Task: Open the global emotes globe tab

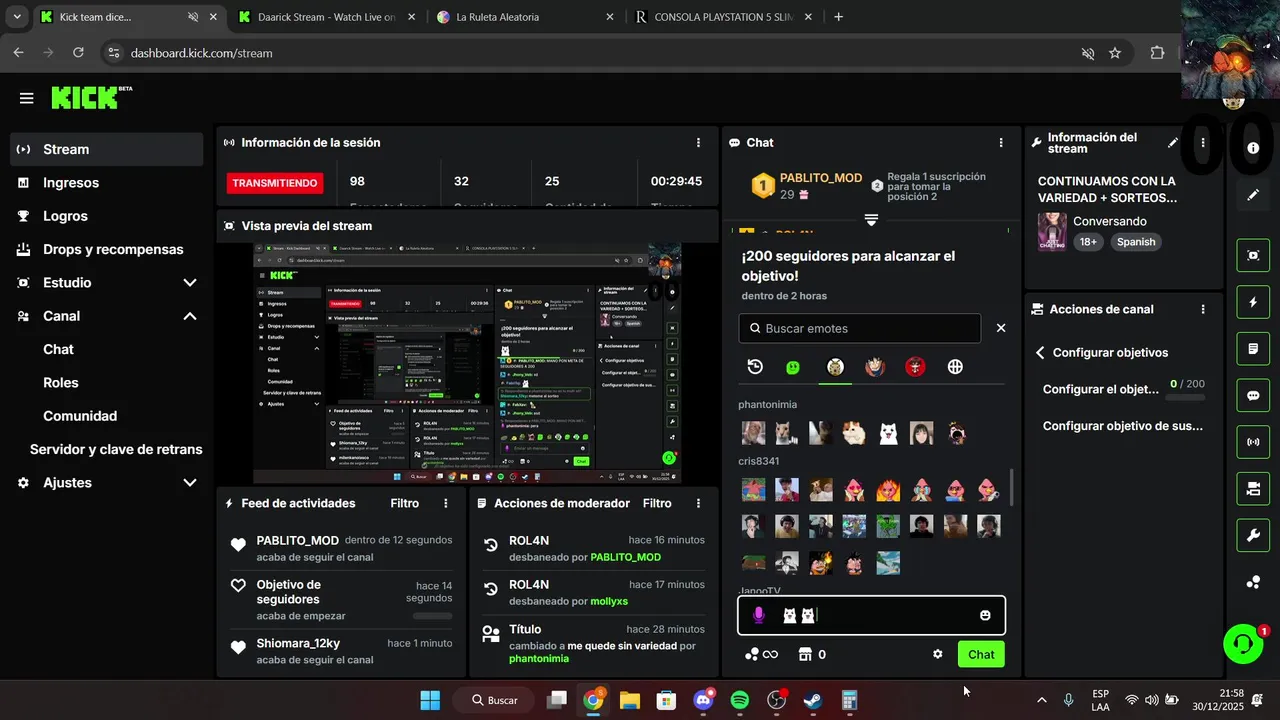Action: [955, 367]
